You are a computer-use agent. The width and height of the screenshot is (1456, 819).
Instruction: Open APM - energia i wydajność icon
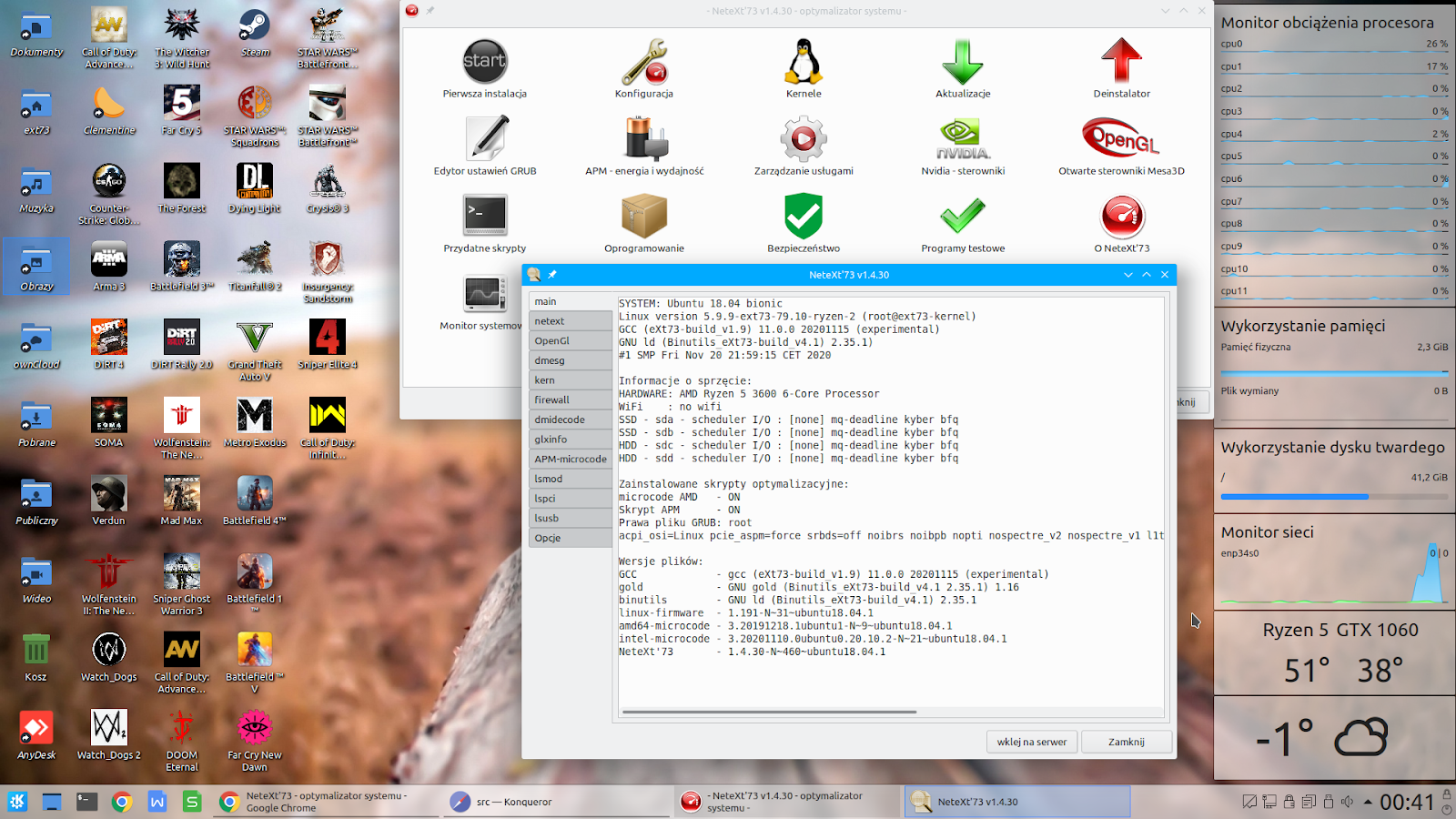tap(644, 139)
